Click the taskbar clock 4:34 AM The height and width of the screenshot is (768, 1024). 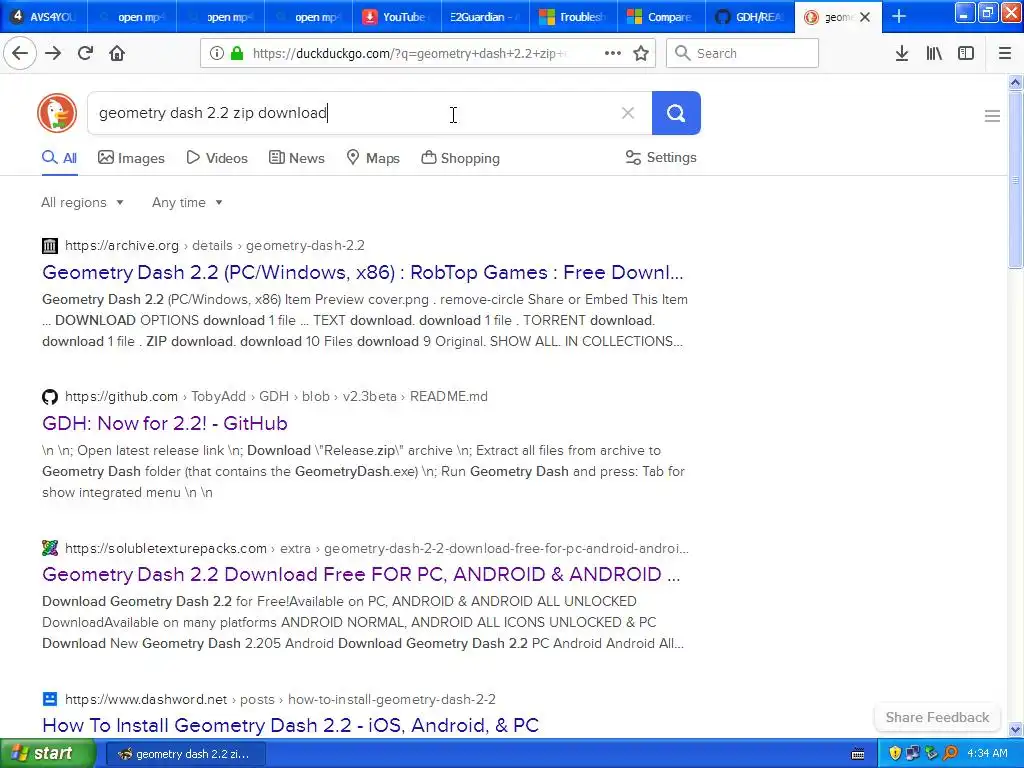(987, 754)
